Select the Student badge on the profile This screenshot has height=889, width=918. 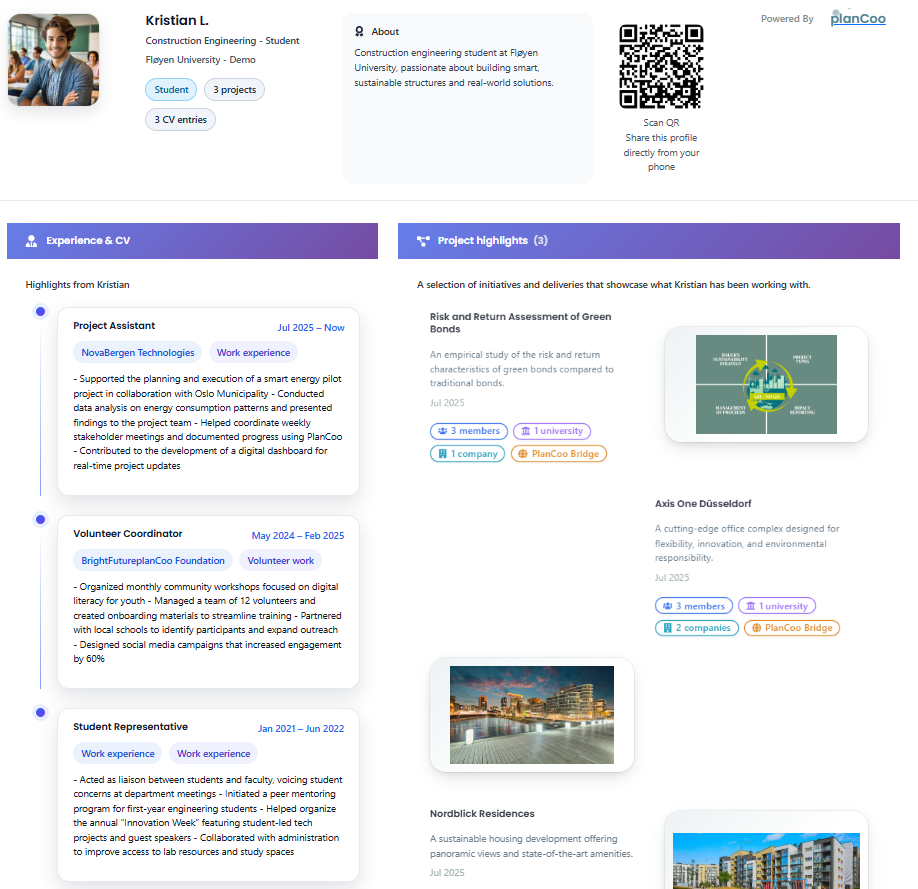171,89
